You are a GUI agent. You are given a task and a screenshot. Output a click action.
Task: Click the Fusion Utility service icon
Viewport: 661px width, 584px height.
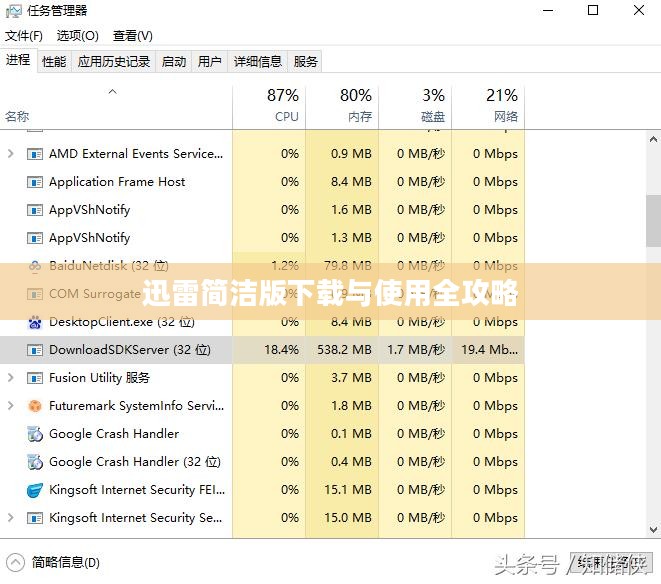(35, 378)
